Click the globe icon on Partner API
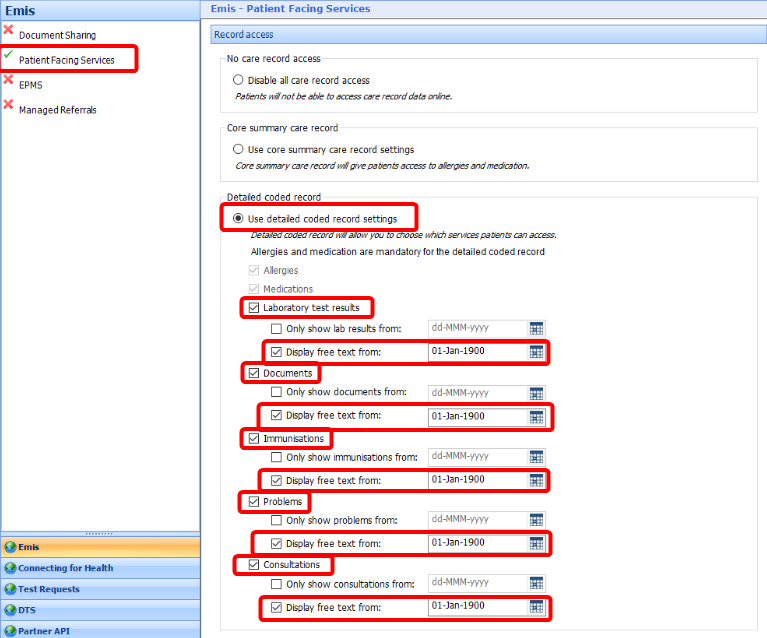Screen dimensions: 767x638 (x=10, y=631)
